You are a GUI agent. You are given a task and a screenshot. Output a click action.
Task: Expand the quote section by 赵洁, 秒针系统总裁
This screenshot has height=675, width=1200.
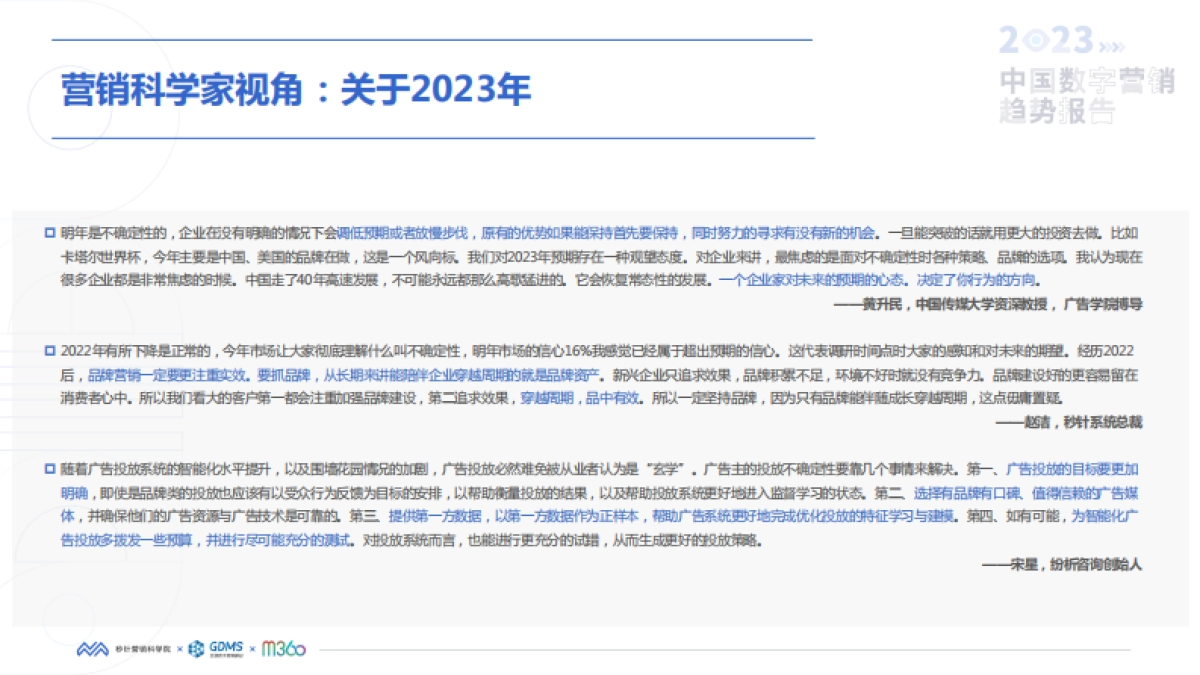(x=1075, y=424)
